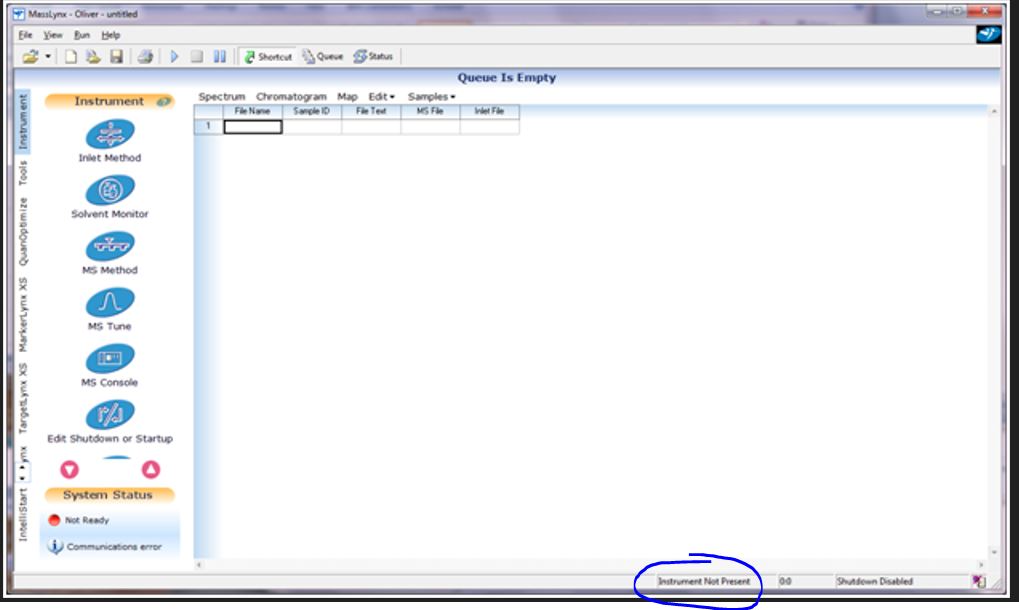The height and width of the screenshot is (610, 1019).
Task: Click the status bar icon at far right
Action: point(979,581)
